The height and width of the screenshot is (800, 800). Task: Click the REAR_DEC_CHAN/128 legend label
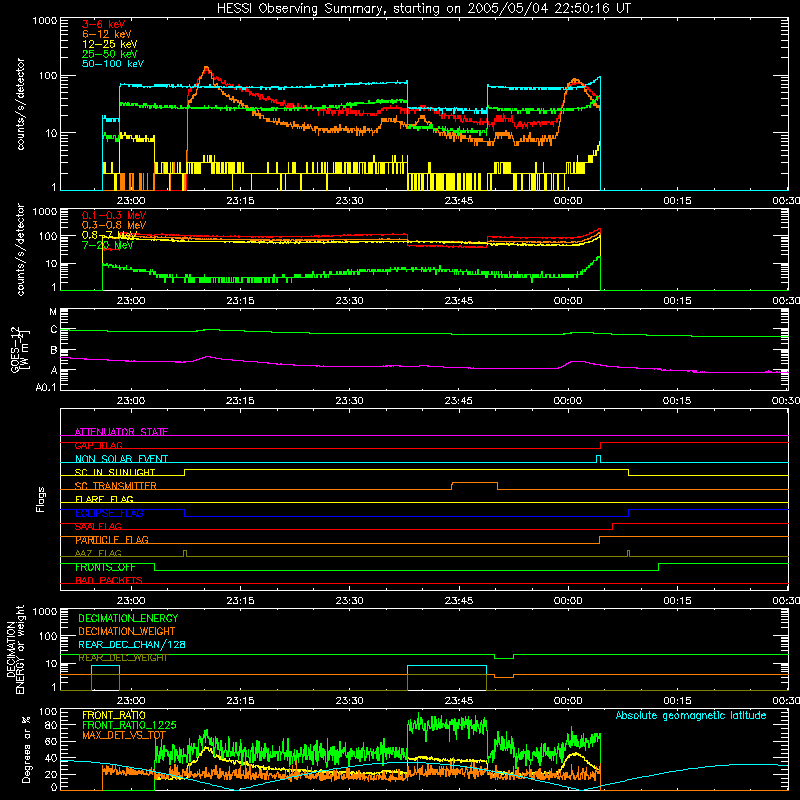tap(132, 645)
